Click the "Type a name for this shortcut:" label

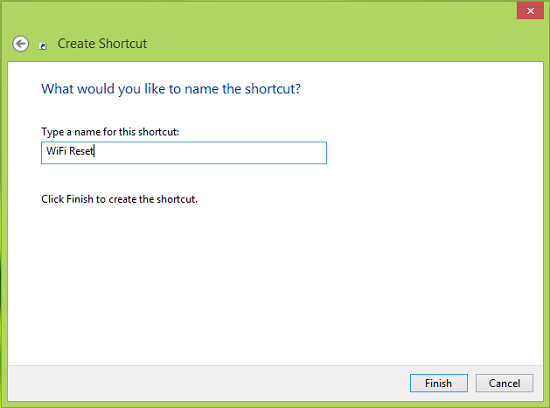click(110, 132)
